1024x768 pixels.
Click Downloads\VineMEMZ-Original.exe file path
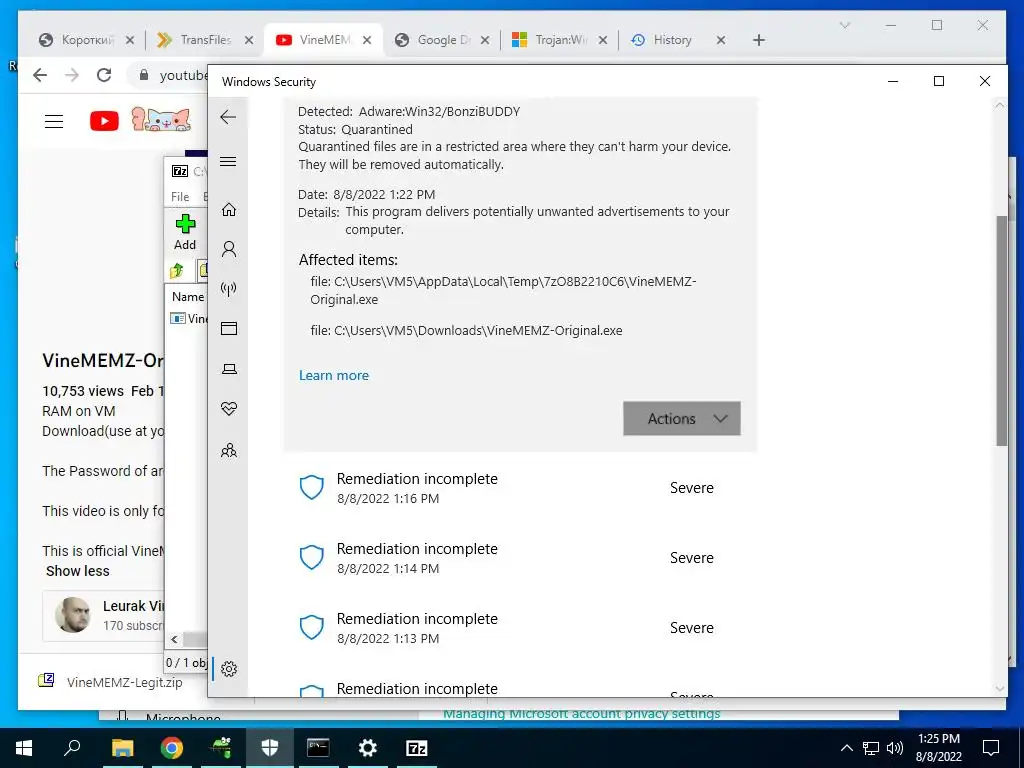point(466,330)
